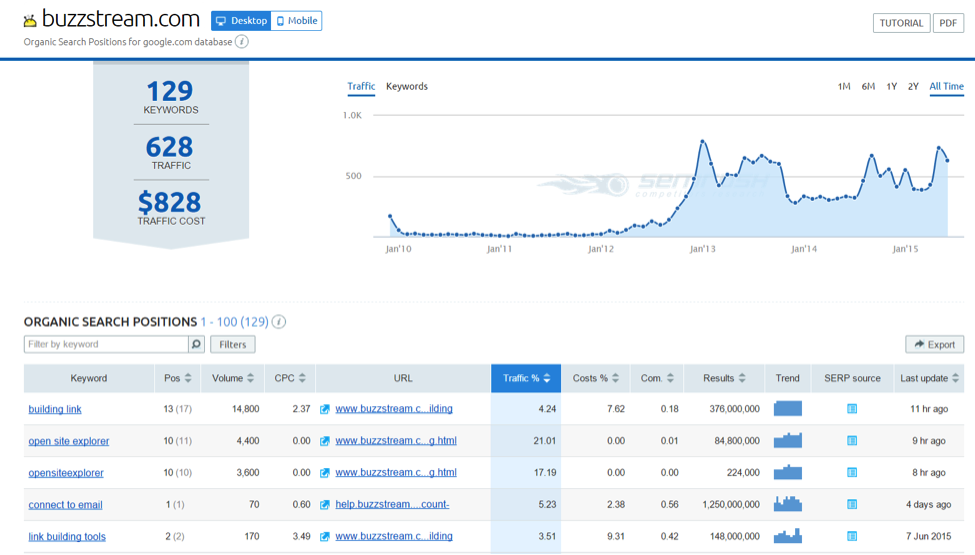Click the 628 traffic value
975x555 pixels.
coord(170,147)
